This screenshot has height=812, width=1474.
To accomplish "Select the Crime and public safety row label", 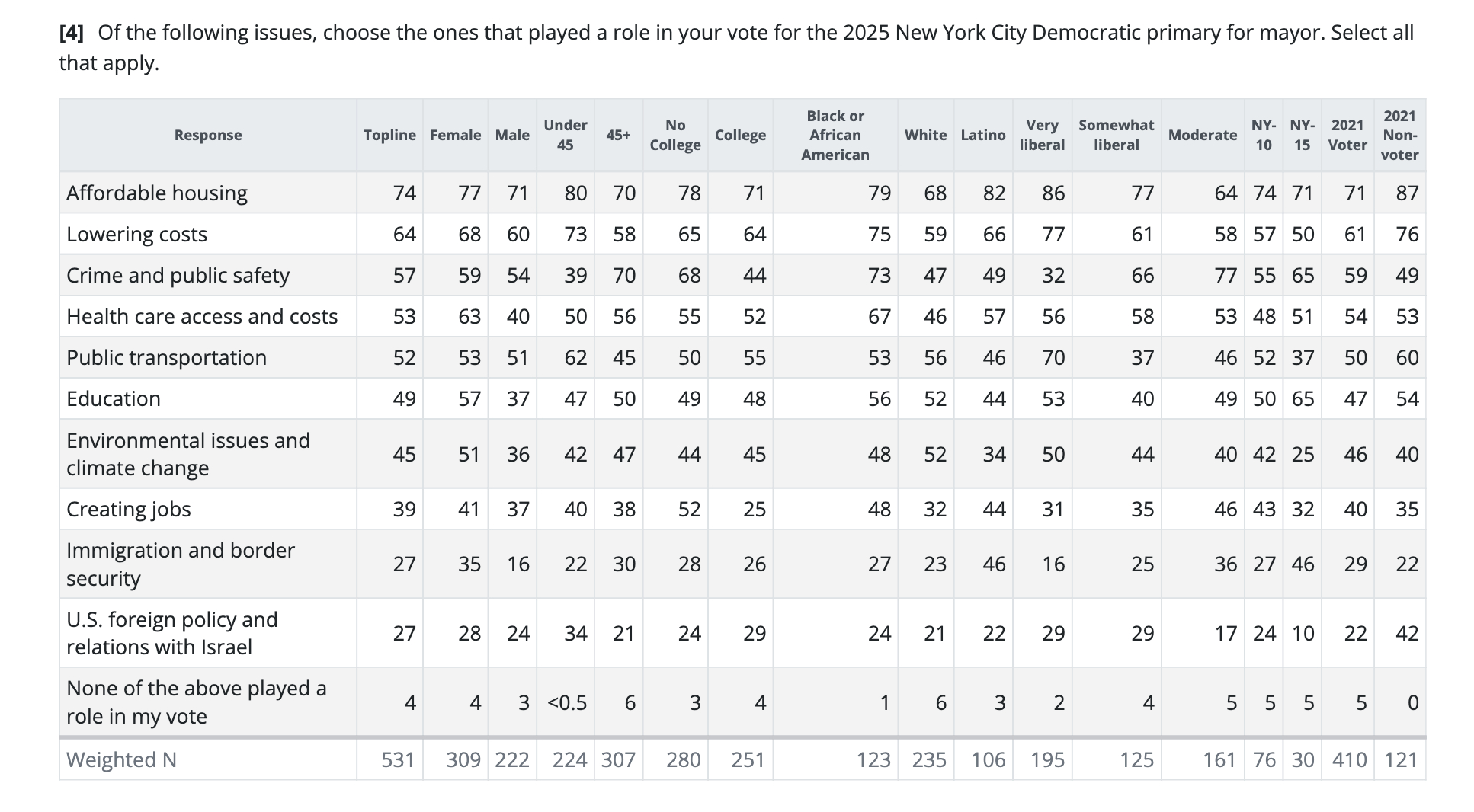I will tap(178, 275).
